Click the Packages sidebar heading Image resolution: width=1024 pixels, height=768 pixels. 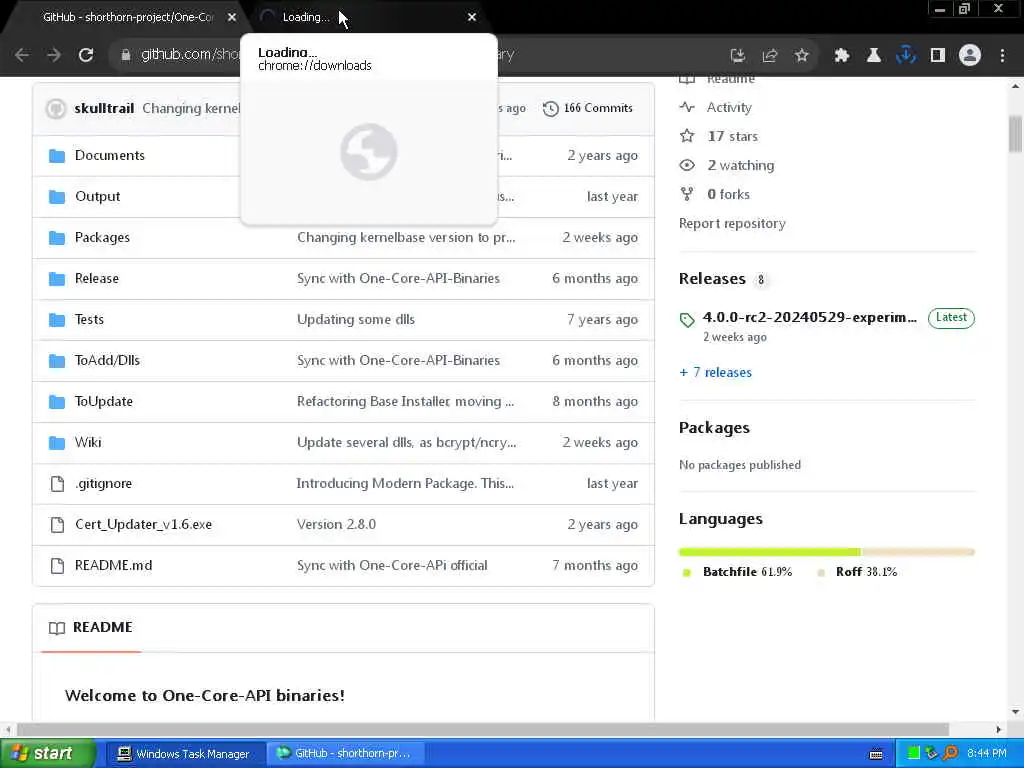(714, 428)
